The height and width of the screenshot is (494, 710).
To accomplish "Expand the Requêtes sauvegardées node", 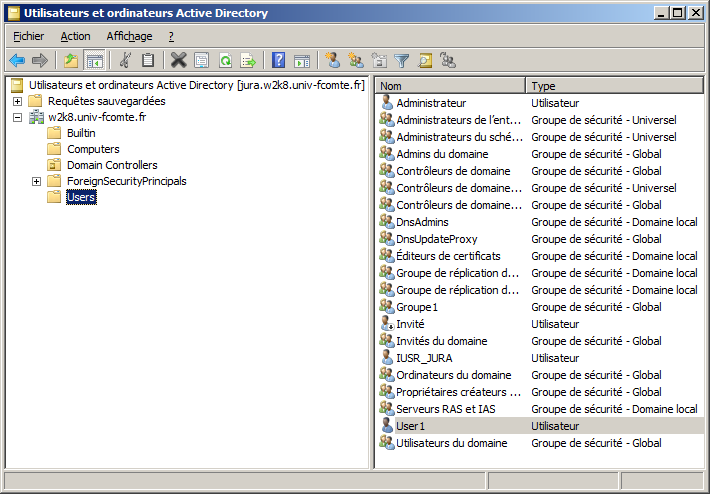I will click(x=18, y=101).
